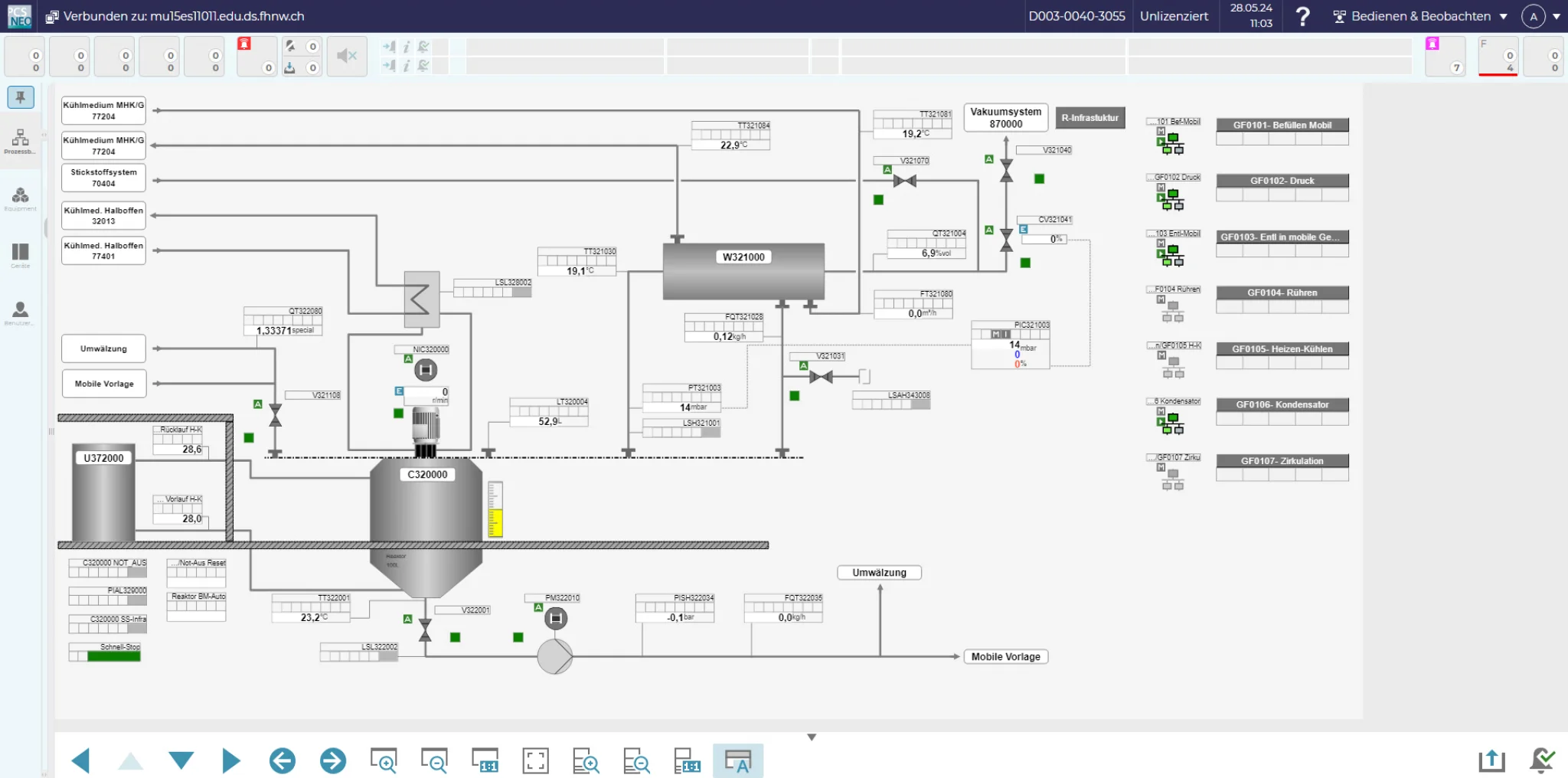Navigate down in picture hierarchy
Viewport: 1568px width, 778px height.
[x=181, y=760]
